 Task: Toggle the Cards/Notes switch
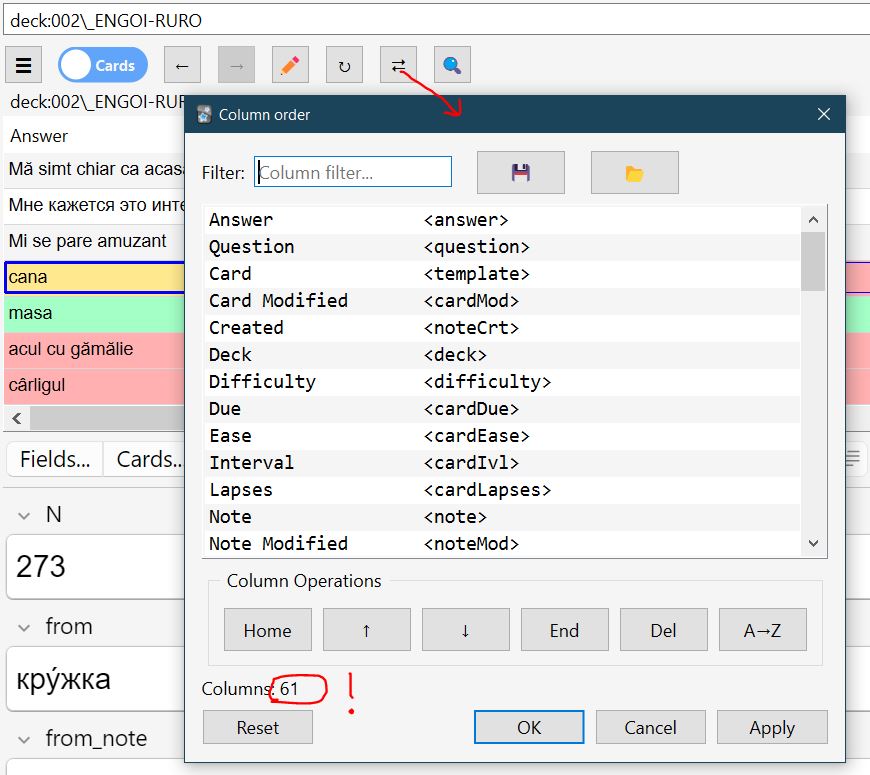pos(103,66)
